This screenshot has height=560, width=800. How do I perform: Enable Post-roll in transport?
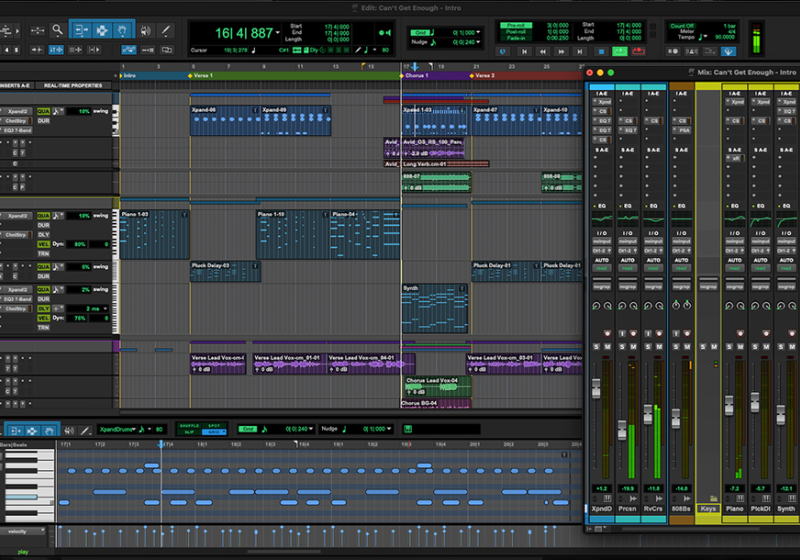[516, 32]
